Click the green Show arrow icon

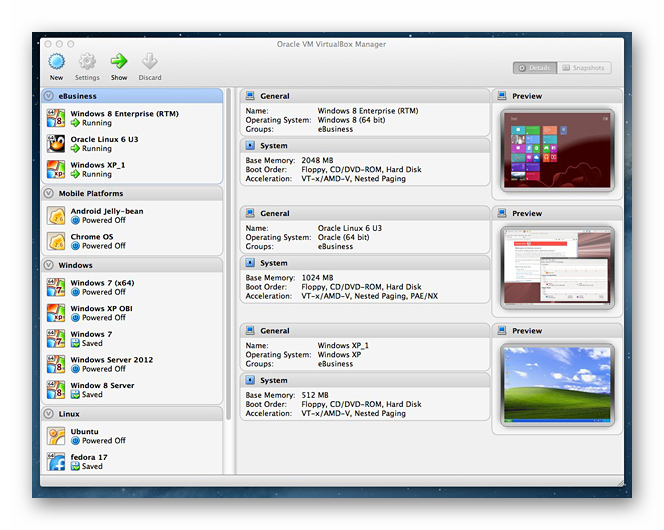click(119, 62)
